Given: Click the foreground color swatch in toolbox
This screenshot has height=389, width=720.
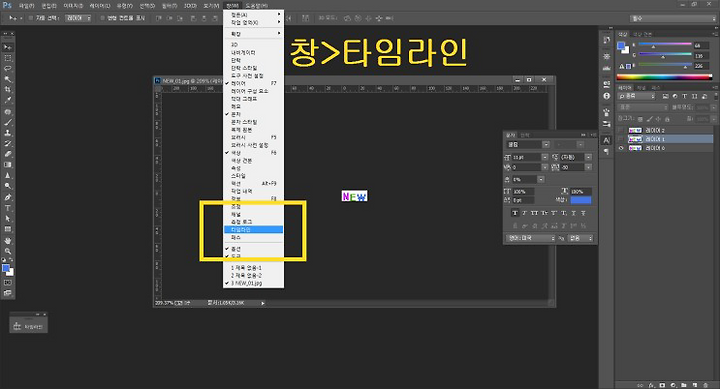Looking at the screenshot, I should click(6, 268).
